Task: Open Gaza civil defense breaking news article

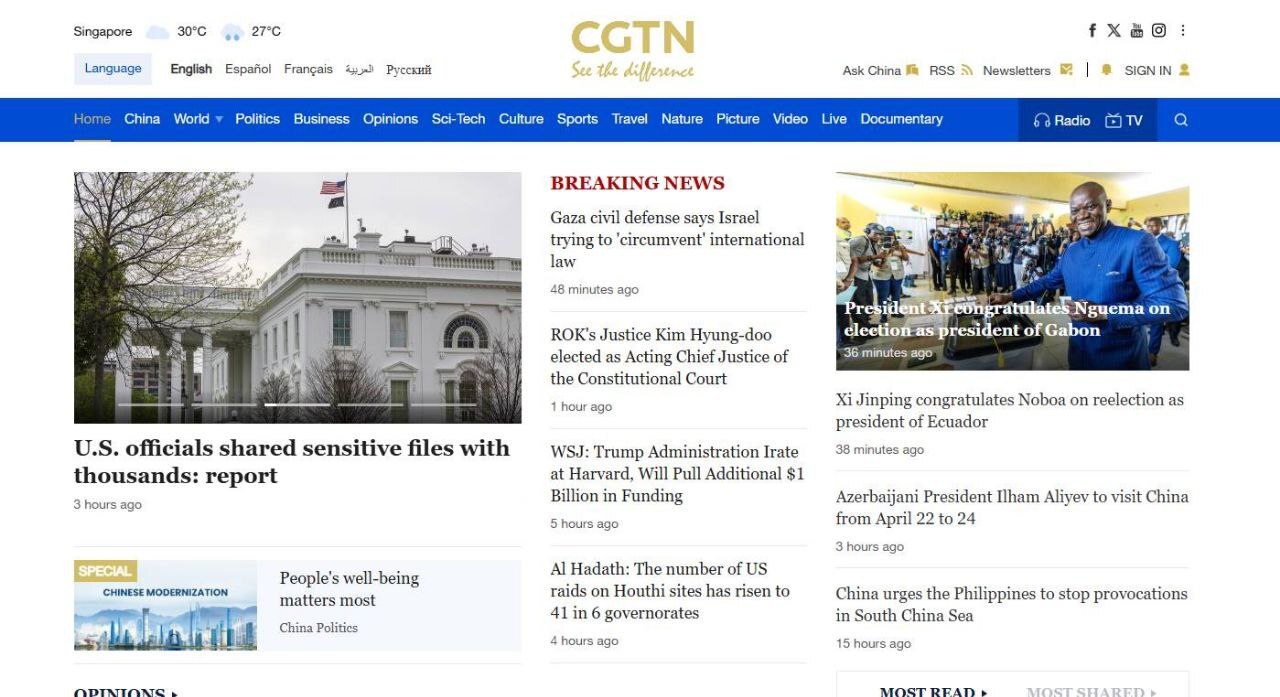Action: 677,239
